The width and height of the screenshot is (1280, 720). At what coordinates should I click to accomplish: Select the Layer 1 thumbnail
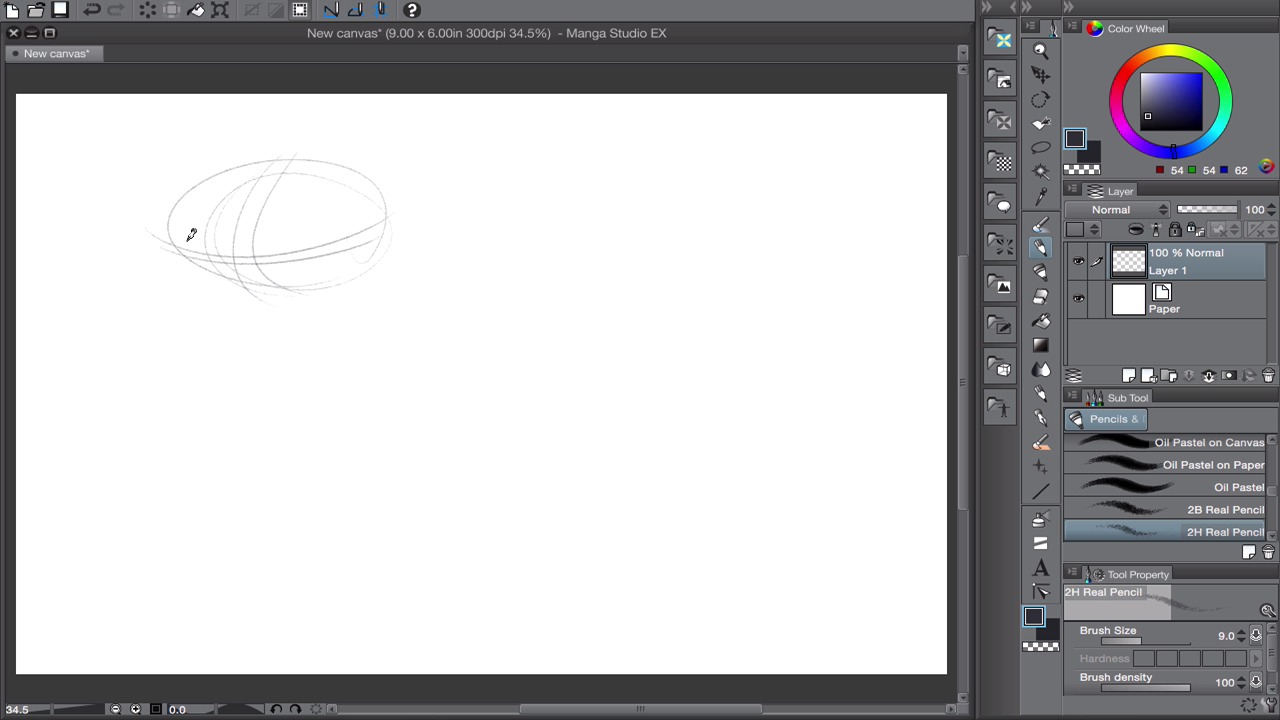(x=1128, y=262)
